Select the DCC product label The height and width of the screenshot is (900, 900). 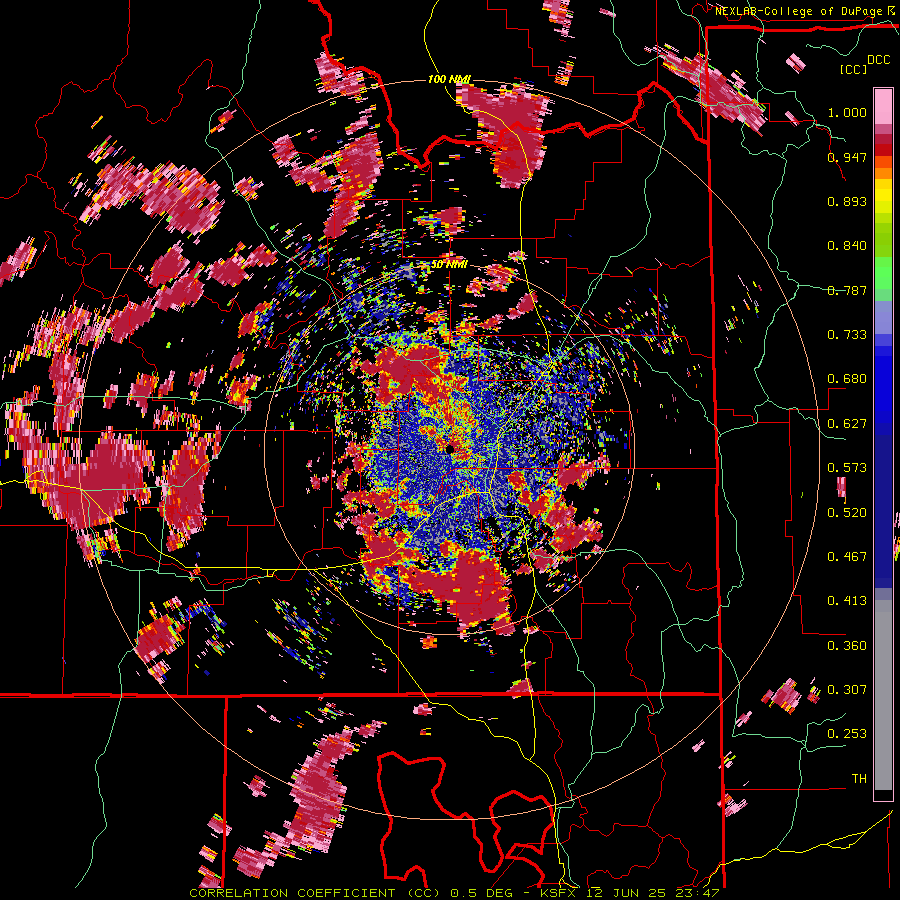coord(879,60)
